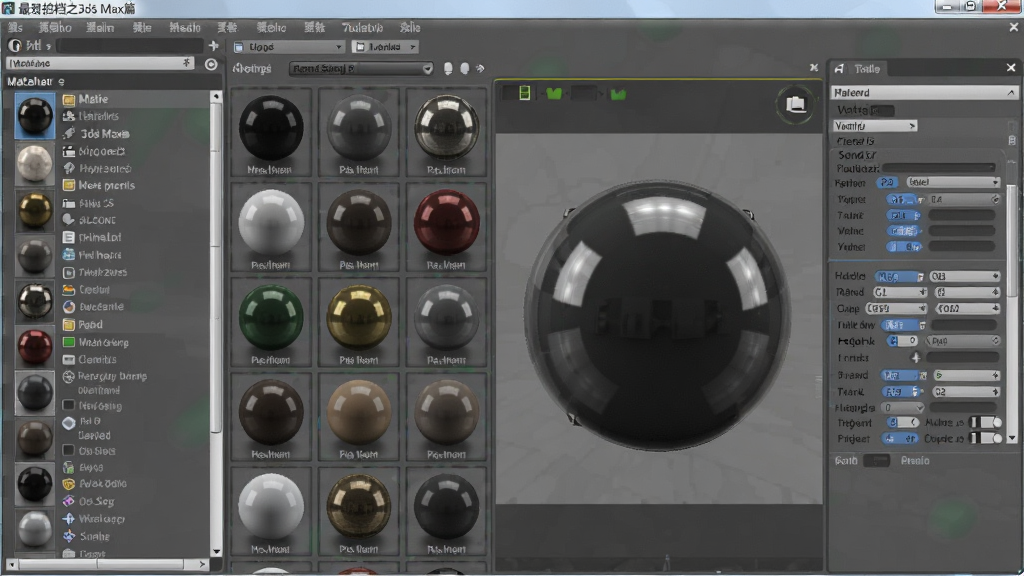Click the globe icon beside the 'Buccante' row
The image size is (1024, 576).
click(69, 306)
